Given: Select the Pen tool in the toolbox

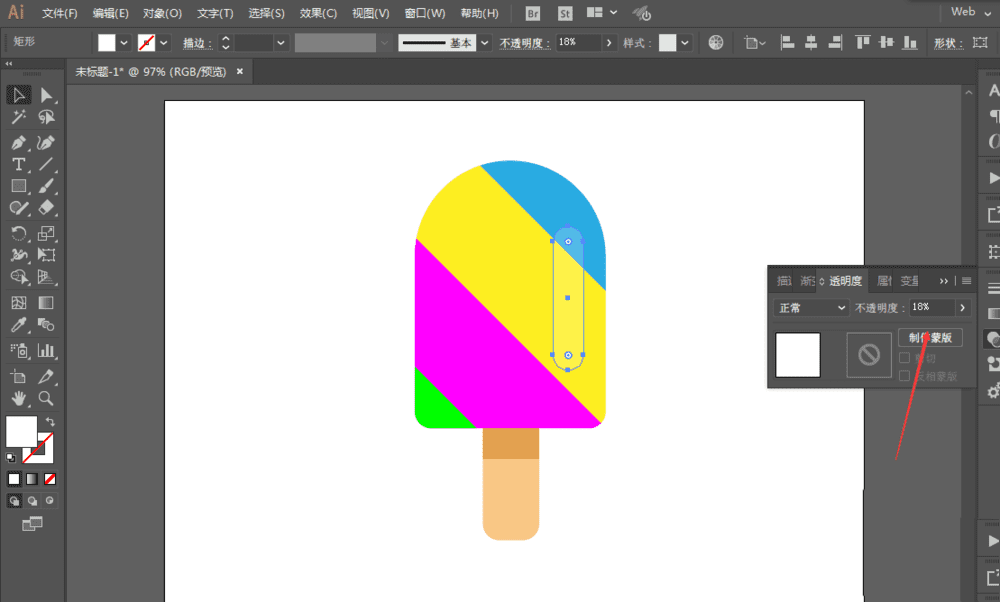Looking at the screenshot, I should (18, 142).
